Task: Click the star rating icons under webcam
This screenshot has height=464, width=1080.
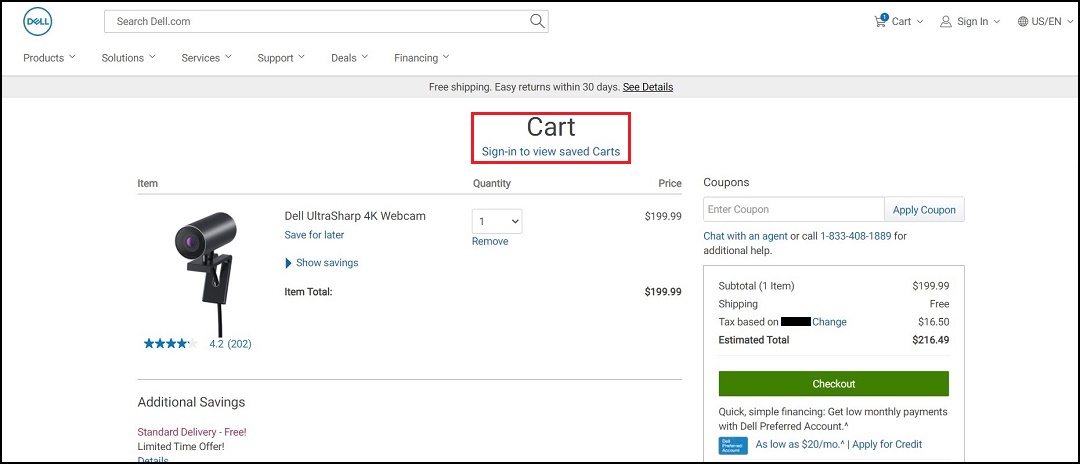Action: 170,344
